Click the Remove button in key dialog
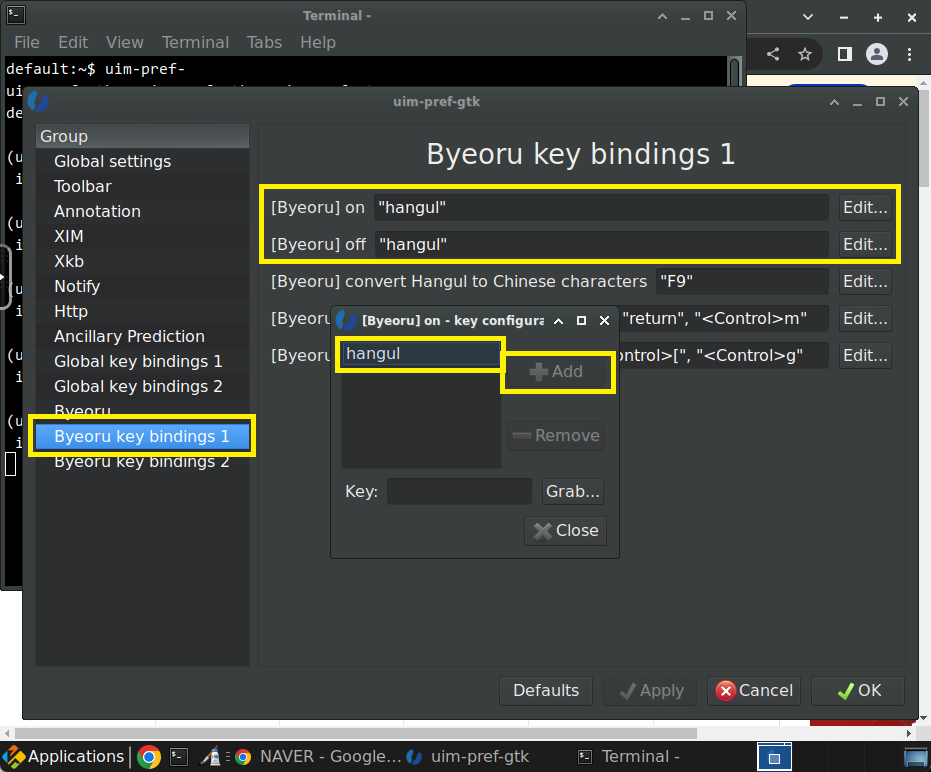This screenshot has width=931, height=772. pos(556,436)
